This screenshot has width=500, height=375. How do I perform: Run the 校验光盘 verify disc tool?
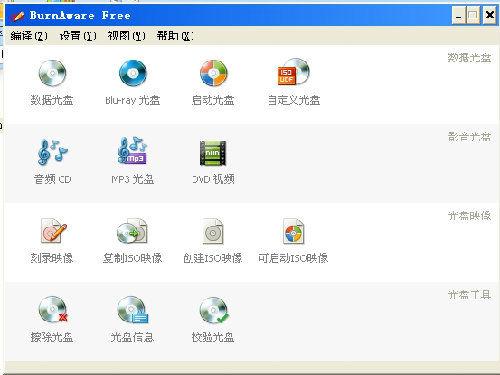pos(214,310)
